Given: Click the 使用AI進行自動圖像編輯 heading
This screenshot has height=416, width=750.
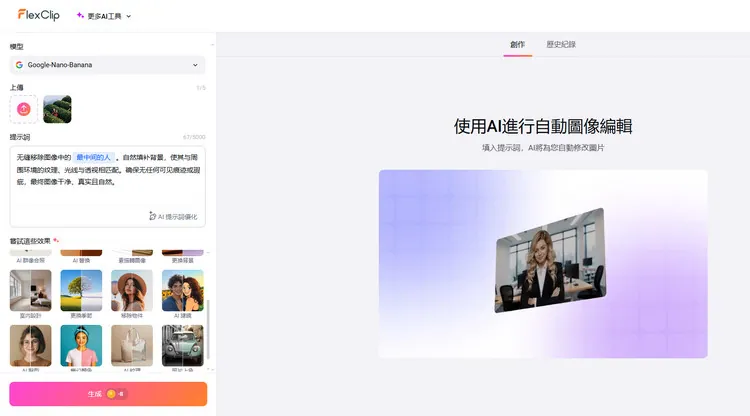Looking at the screenshot, I should (x=543, y=126).
